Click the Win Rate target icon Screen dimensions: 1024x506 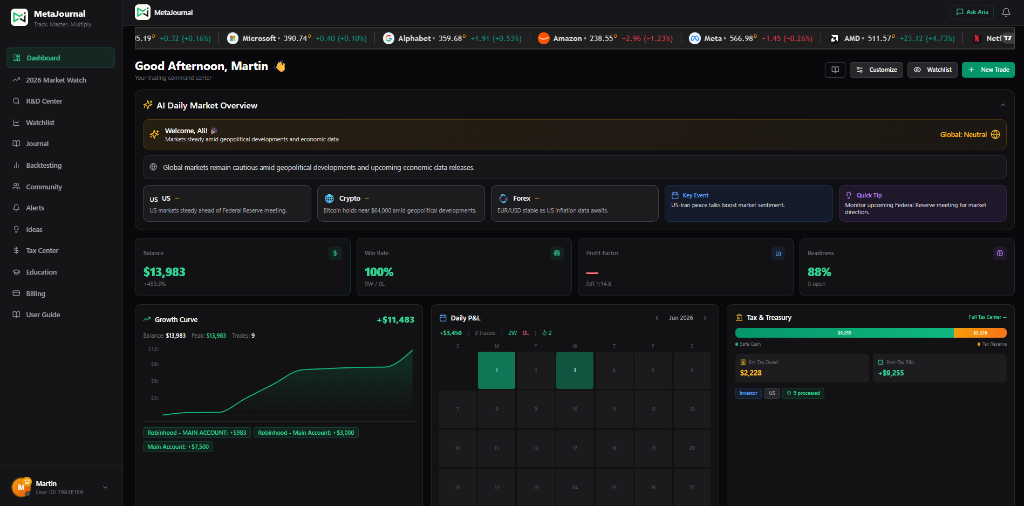(x=556, y=253)
